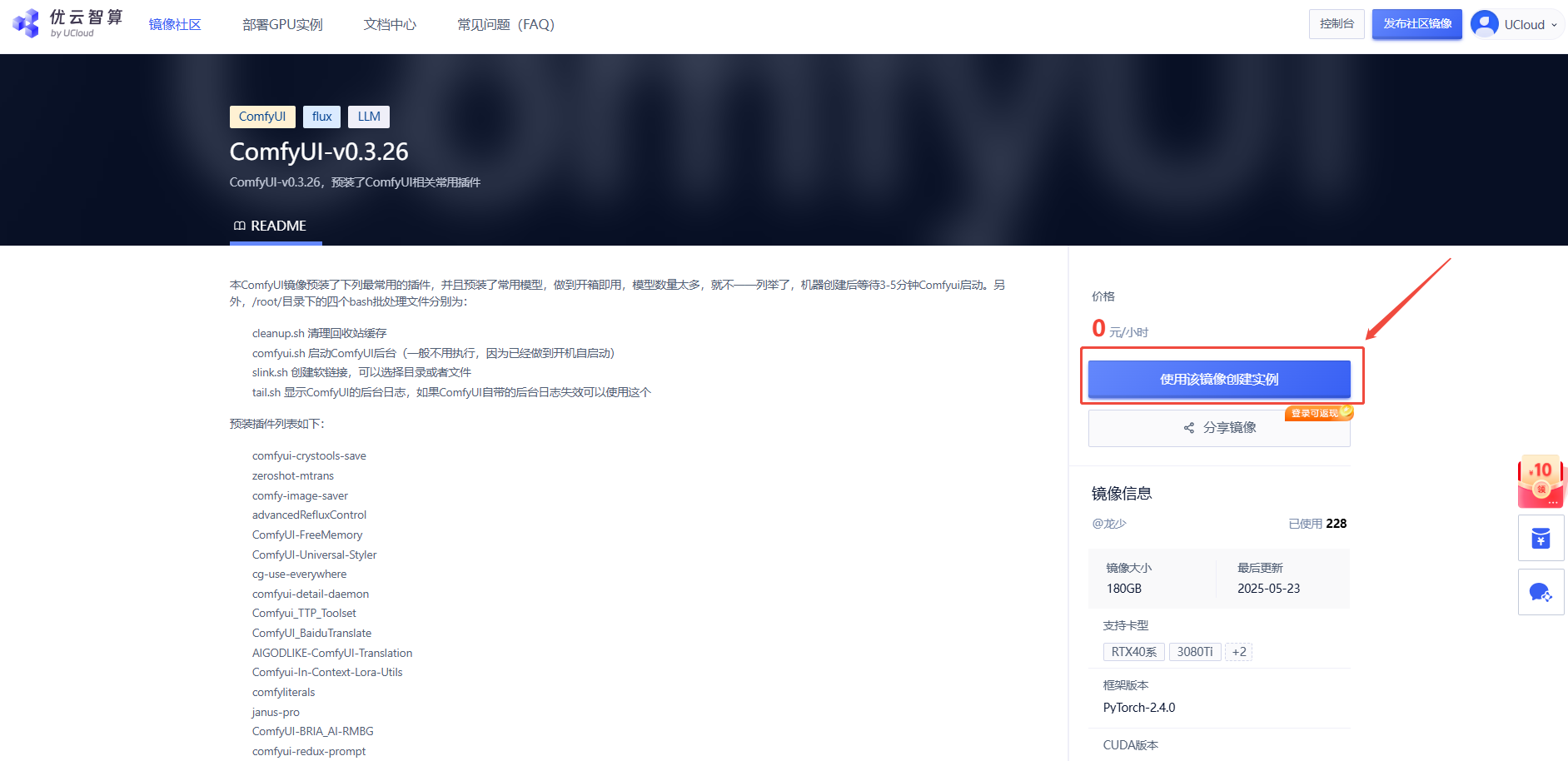This screenshot has width=1568, height=761.
Task: Click the 180GB image size value
Action: click(x=1124, y=589)
